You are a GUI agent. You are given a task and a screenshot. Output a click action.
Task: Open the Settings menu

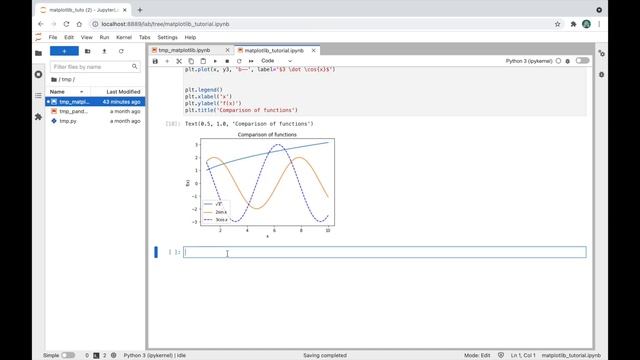click(167, 37)
